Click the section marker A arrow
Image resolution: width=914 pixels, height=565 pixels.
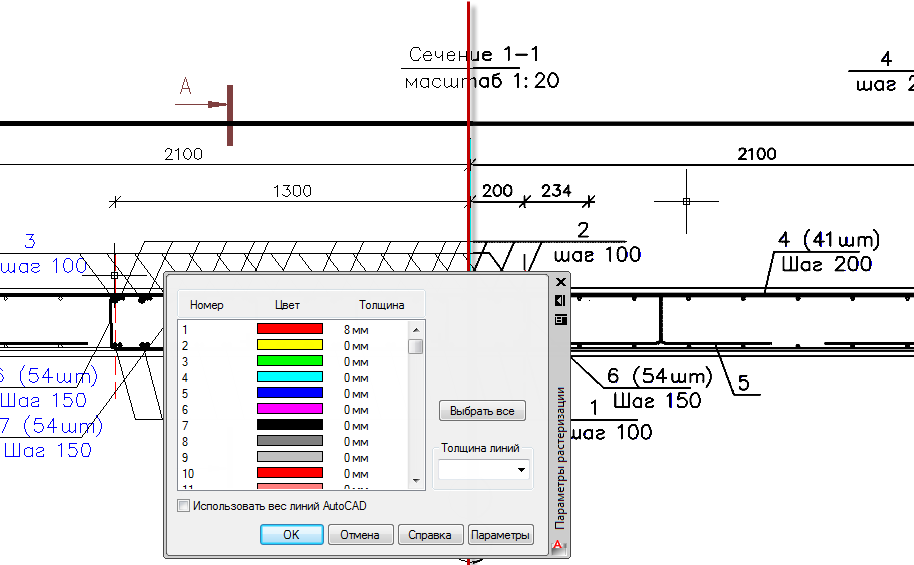(201, 104)
